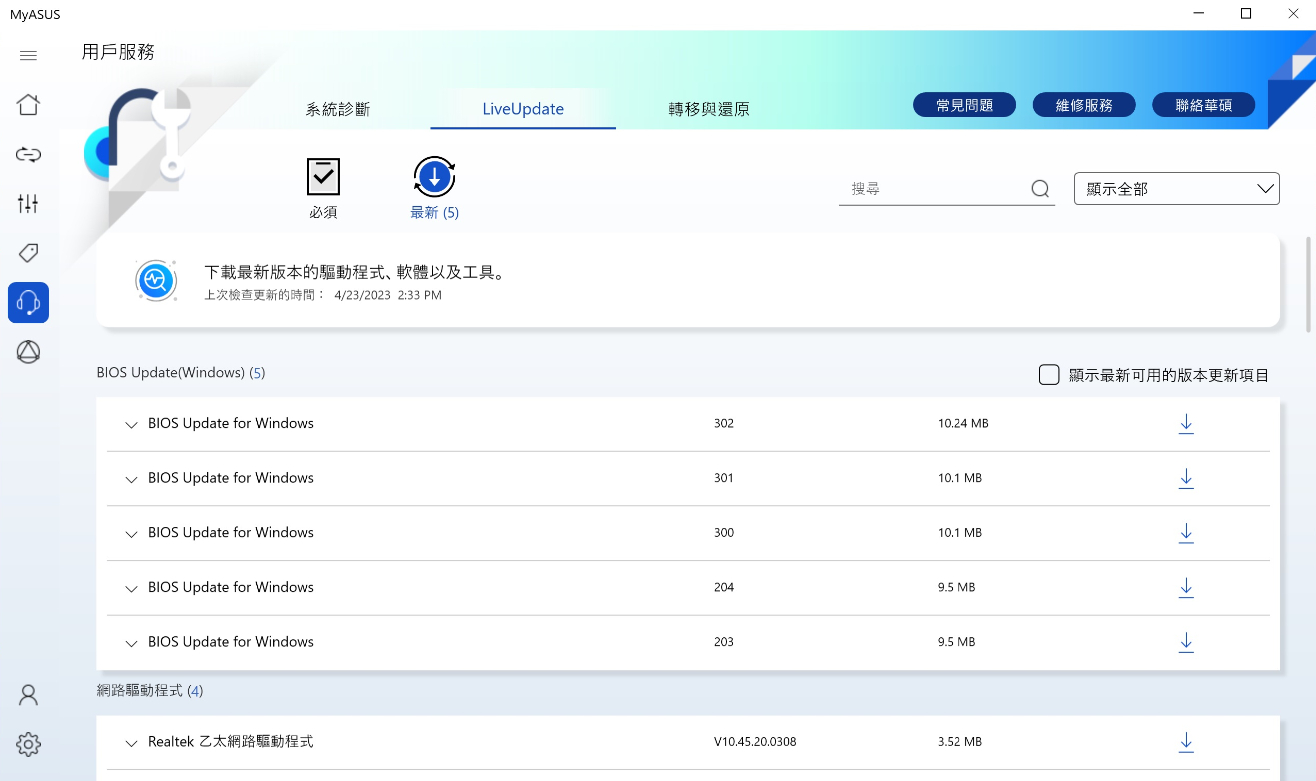Screen dimensions: 1316x781
Task: Maximize the MyASUS window
Action: click(x=1246, y=13)
